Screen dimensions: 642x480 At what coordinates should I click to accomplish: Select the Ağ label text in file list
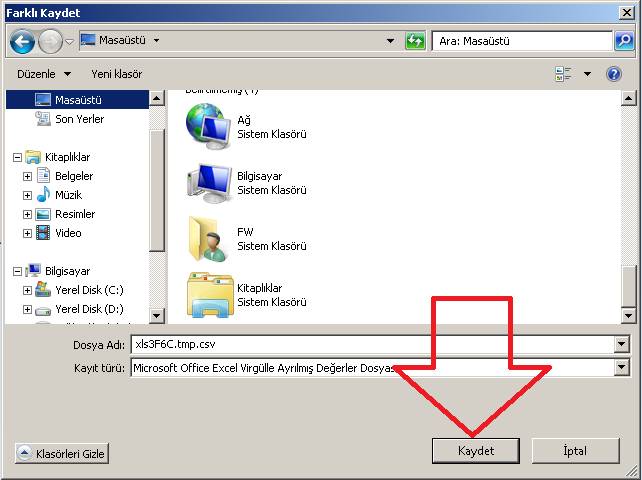coord(244,120)
